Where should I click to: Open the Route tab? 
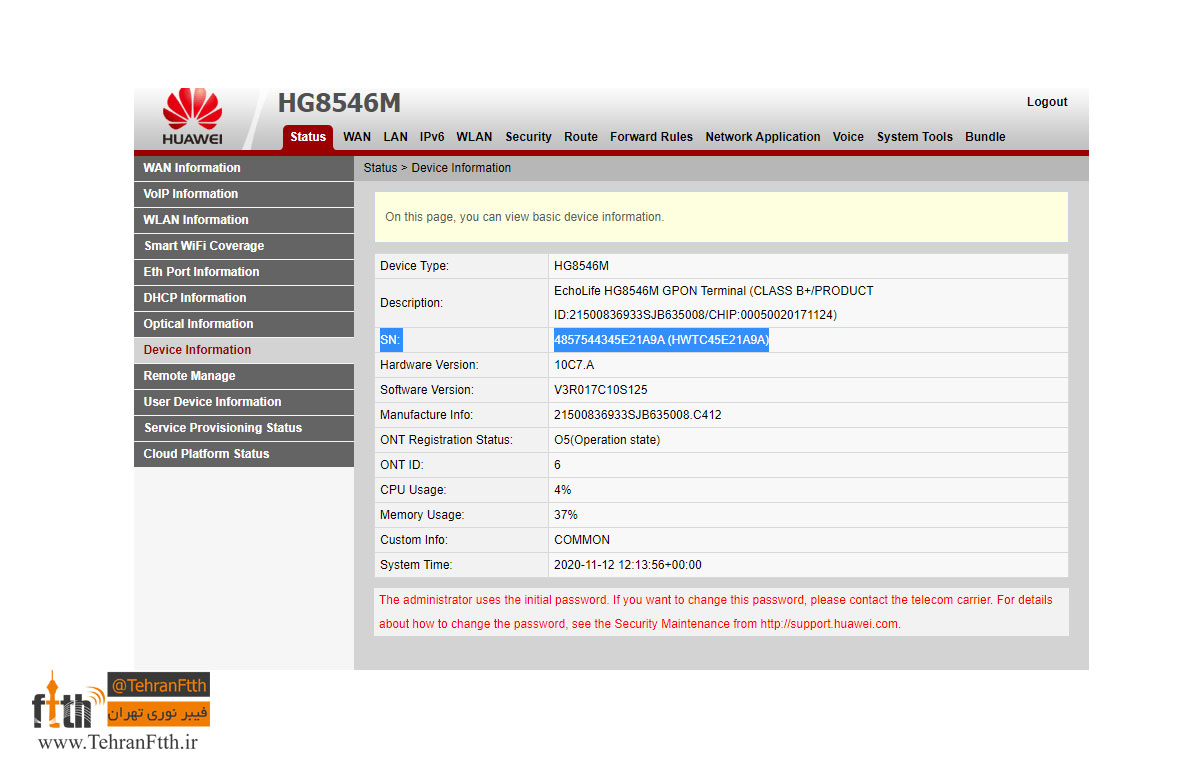coord(581,137)
